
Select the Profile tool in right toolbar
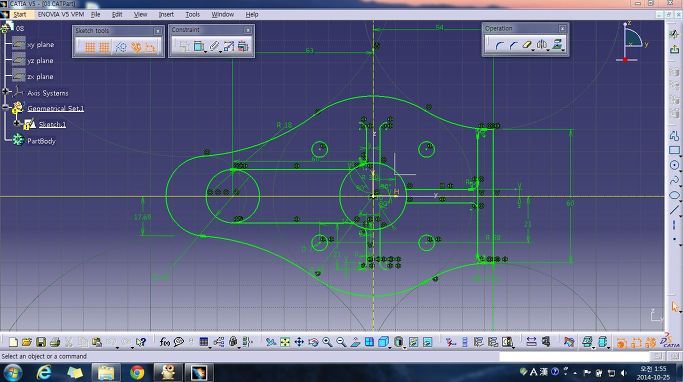674,136
